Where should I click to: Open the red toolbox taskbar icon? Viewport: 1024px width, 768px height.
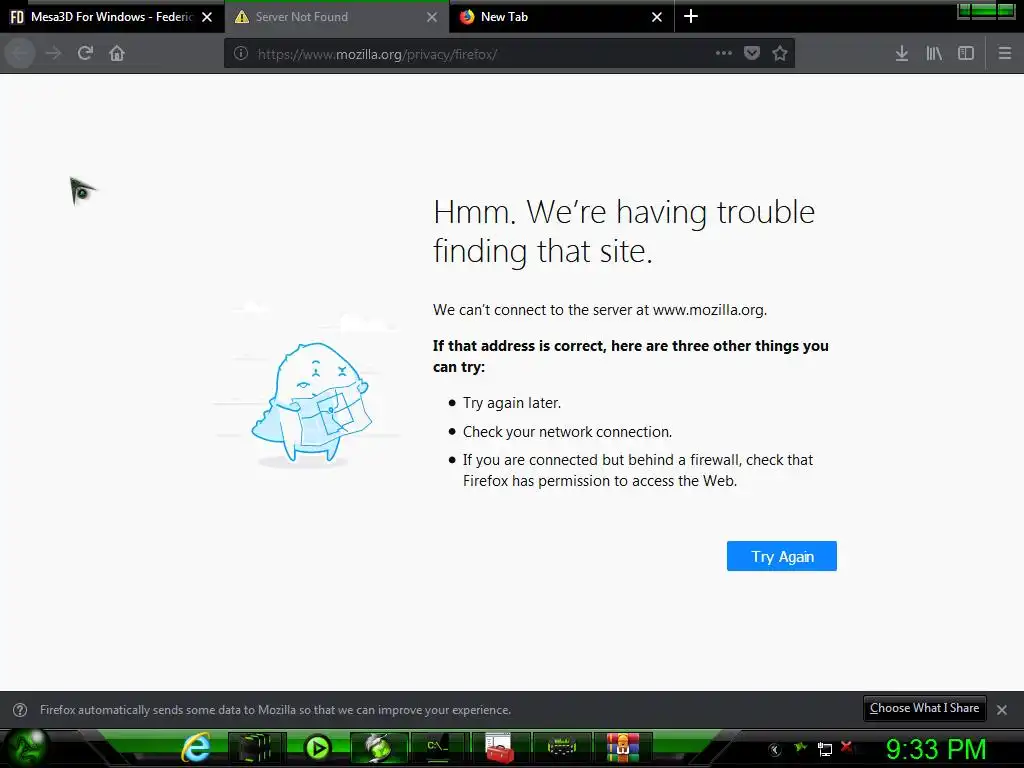(x=500, y=748)
